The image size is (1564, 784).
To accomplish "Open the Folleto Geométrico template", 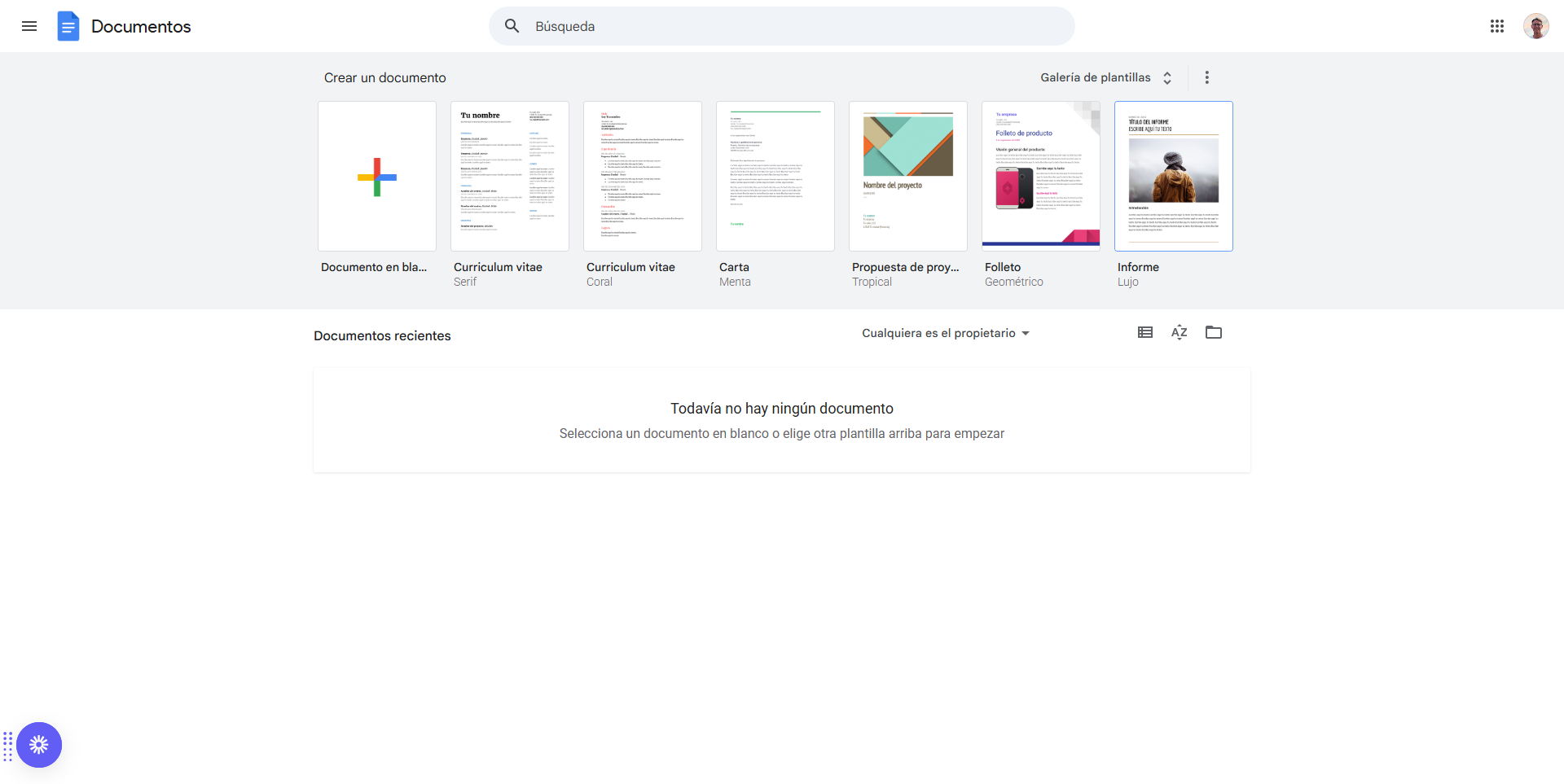I will pyautogui.click(x=1040, y=176).
